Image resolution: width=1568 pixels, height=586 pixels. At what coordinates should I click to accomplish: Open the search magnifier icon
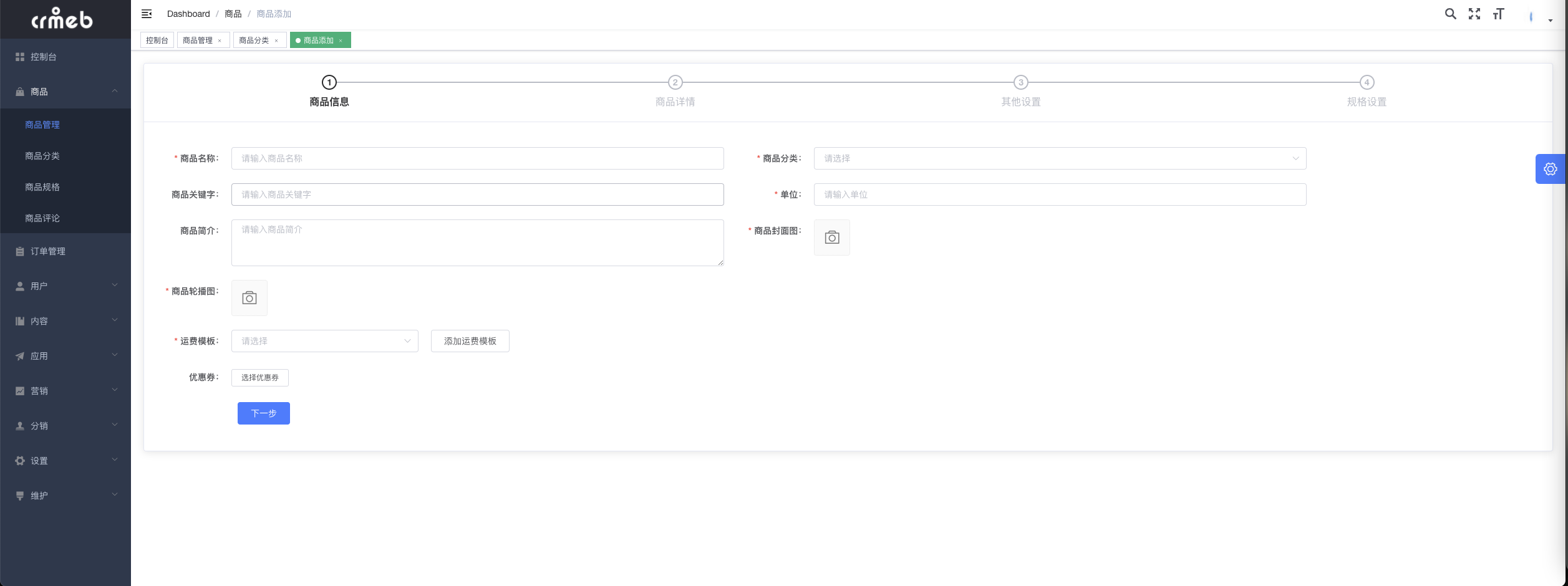(x=1451, y=14)
